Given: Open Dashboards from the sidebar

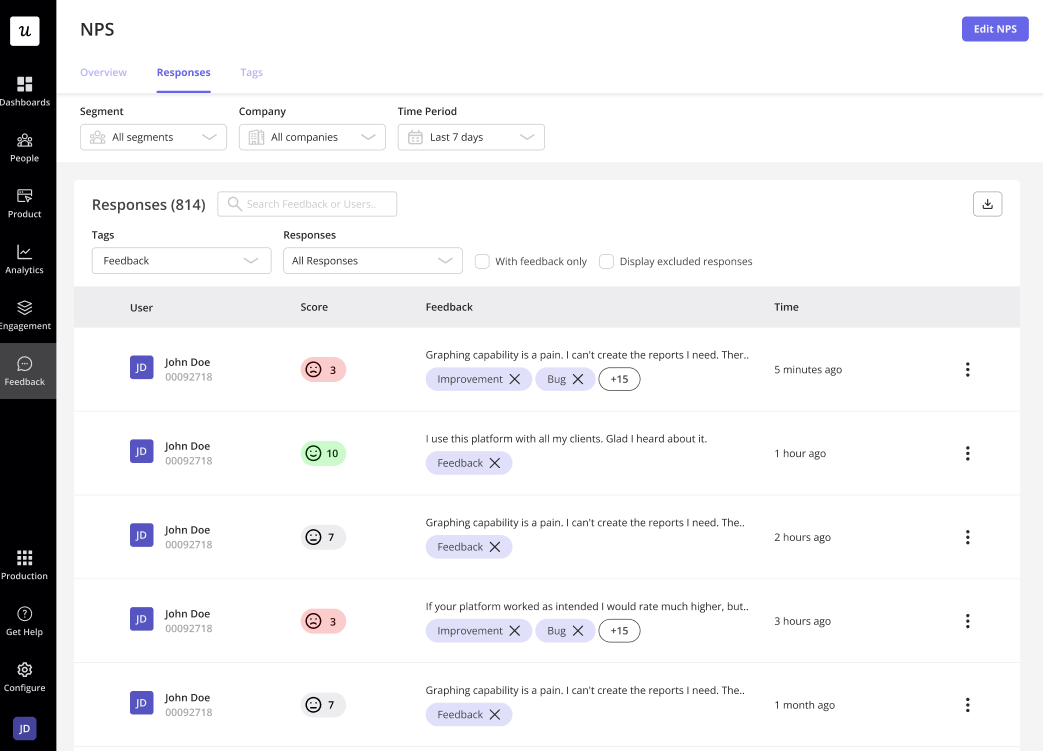Looking at the screenshot, I should 25,91.
